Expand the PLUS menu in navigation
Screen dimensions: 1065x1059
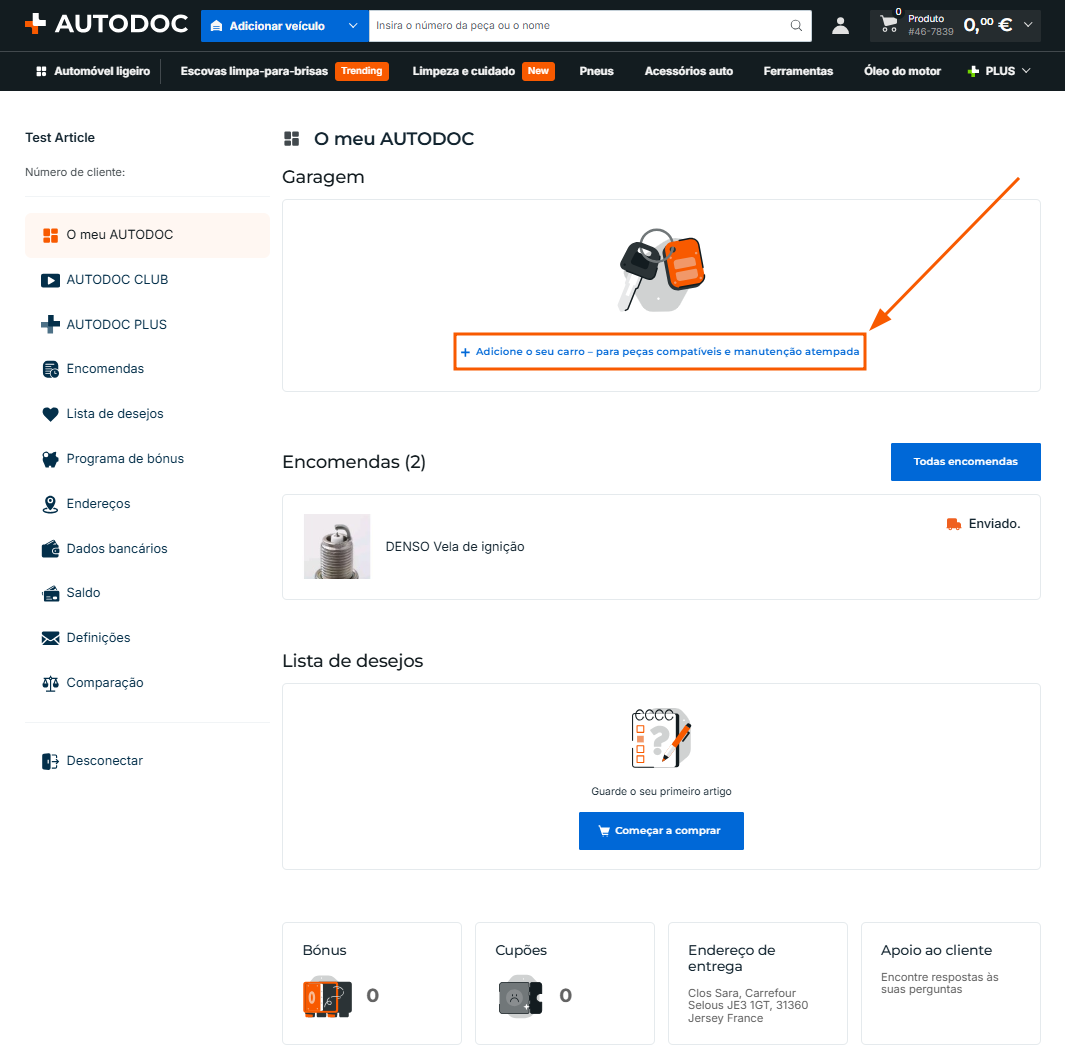999,71
